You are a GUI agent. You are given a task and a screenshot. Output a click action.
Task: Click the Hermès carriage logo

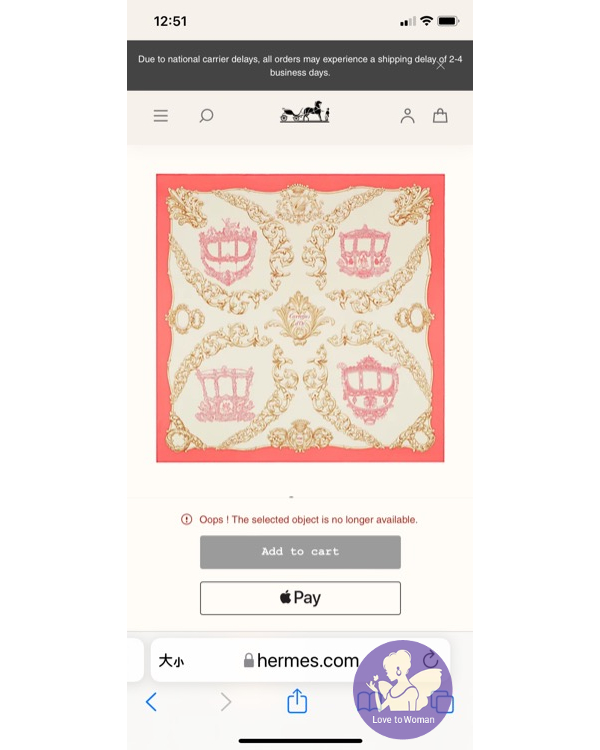[x=305, y=111]
